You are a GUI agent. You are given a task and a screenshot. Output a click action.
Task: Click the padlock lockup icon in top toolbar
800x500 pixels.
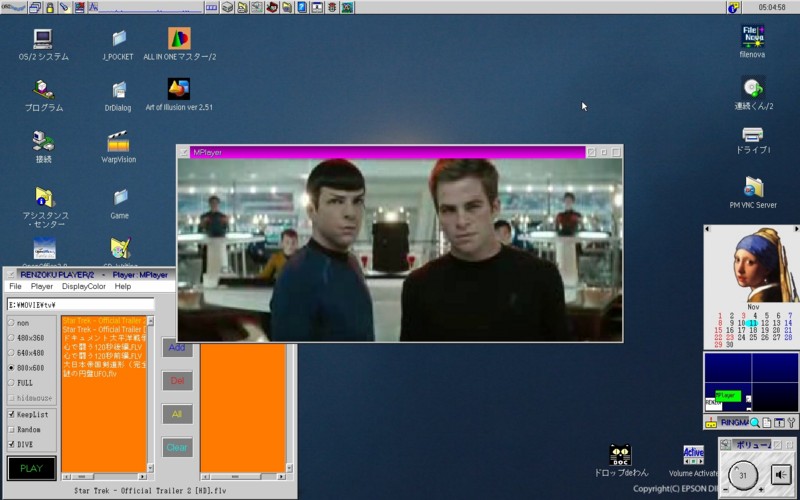pyautogui.click(x=50, y=7)
